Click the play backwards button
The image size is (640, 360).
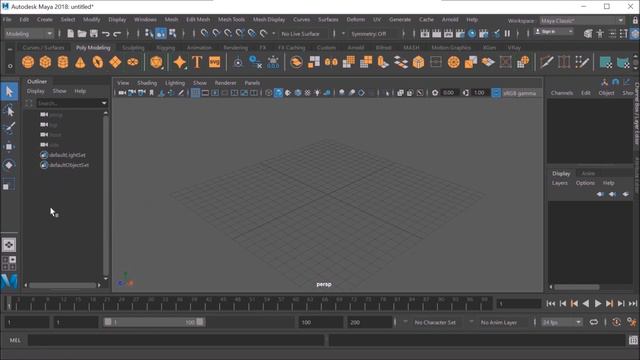586,303
